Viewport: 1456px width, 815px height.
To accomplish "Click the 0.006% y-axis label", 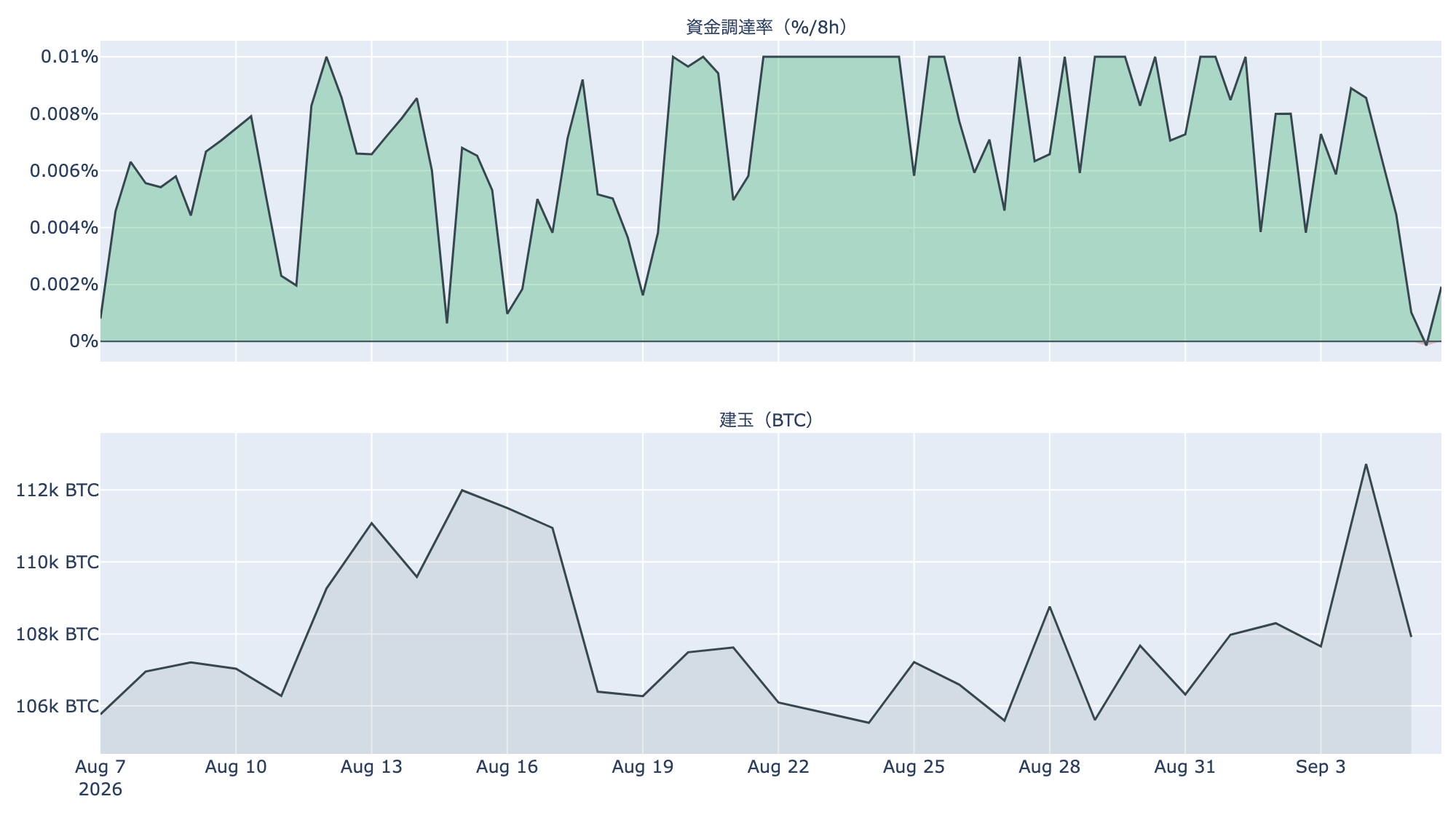I will 63,170.
